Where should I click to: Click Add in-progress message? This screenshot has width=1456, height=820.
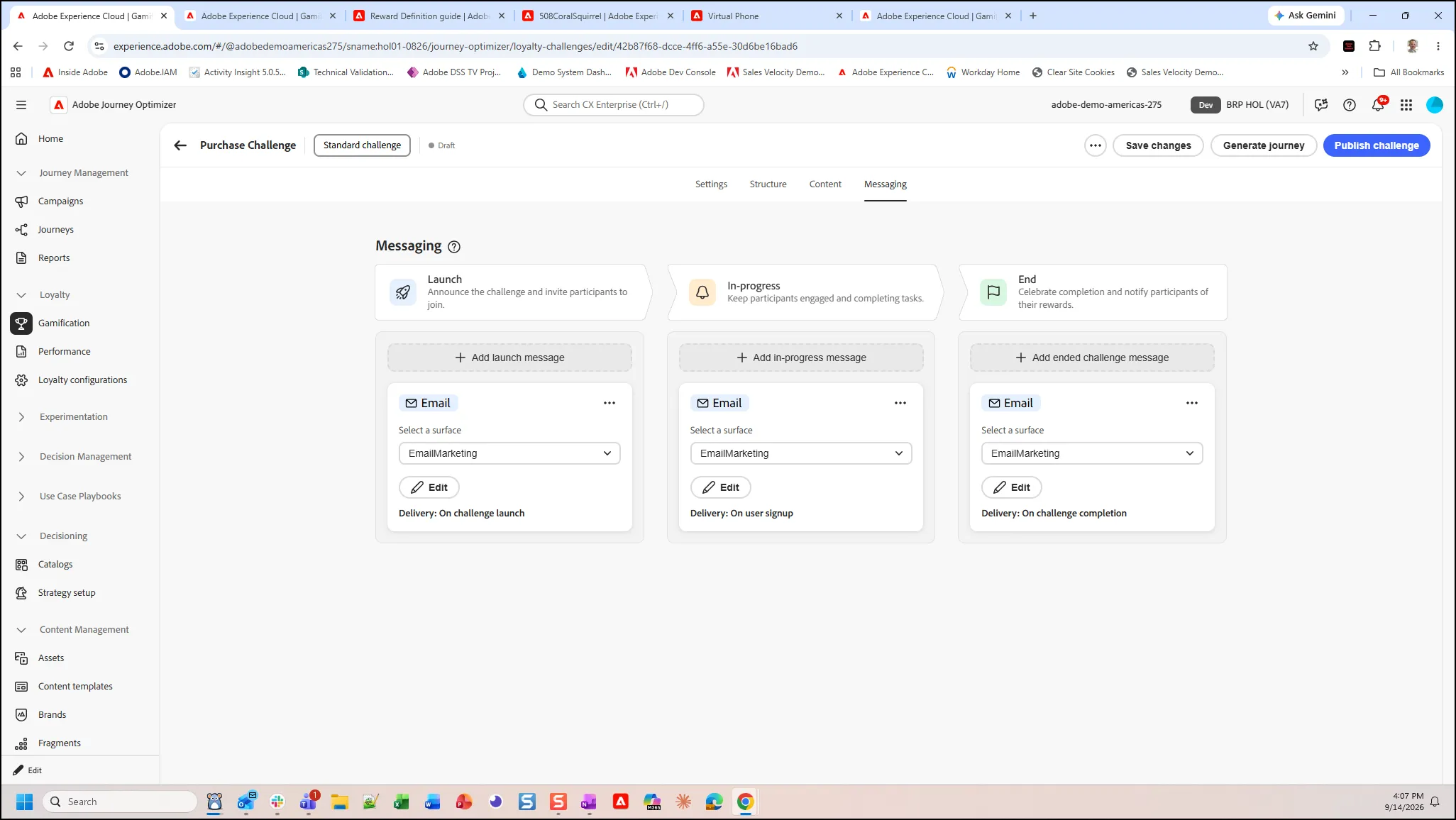(x=801, y=358)
